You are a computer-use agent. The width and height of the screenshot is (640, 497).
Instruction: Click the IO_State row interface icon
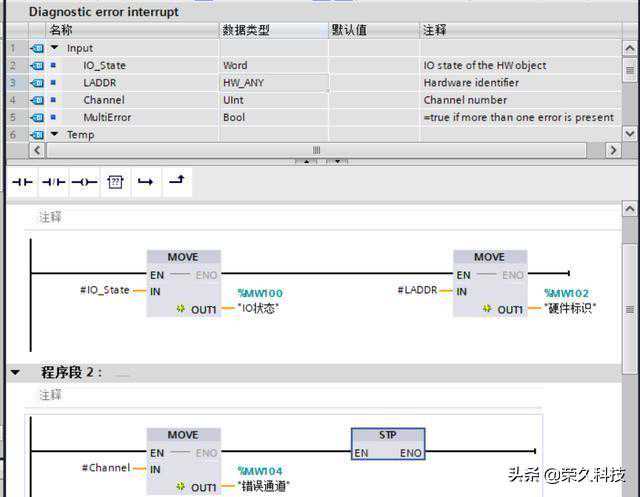coord(37,66)
